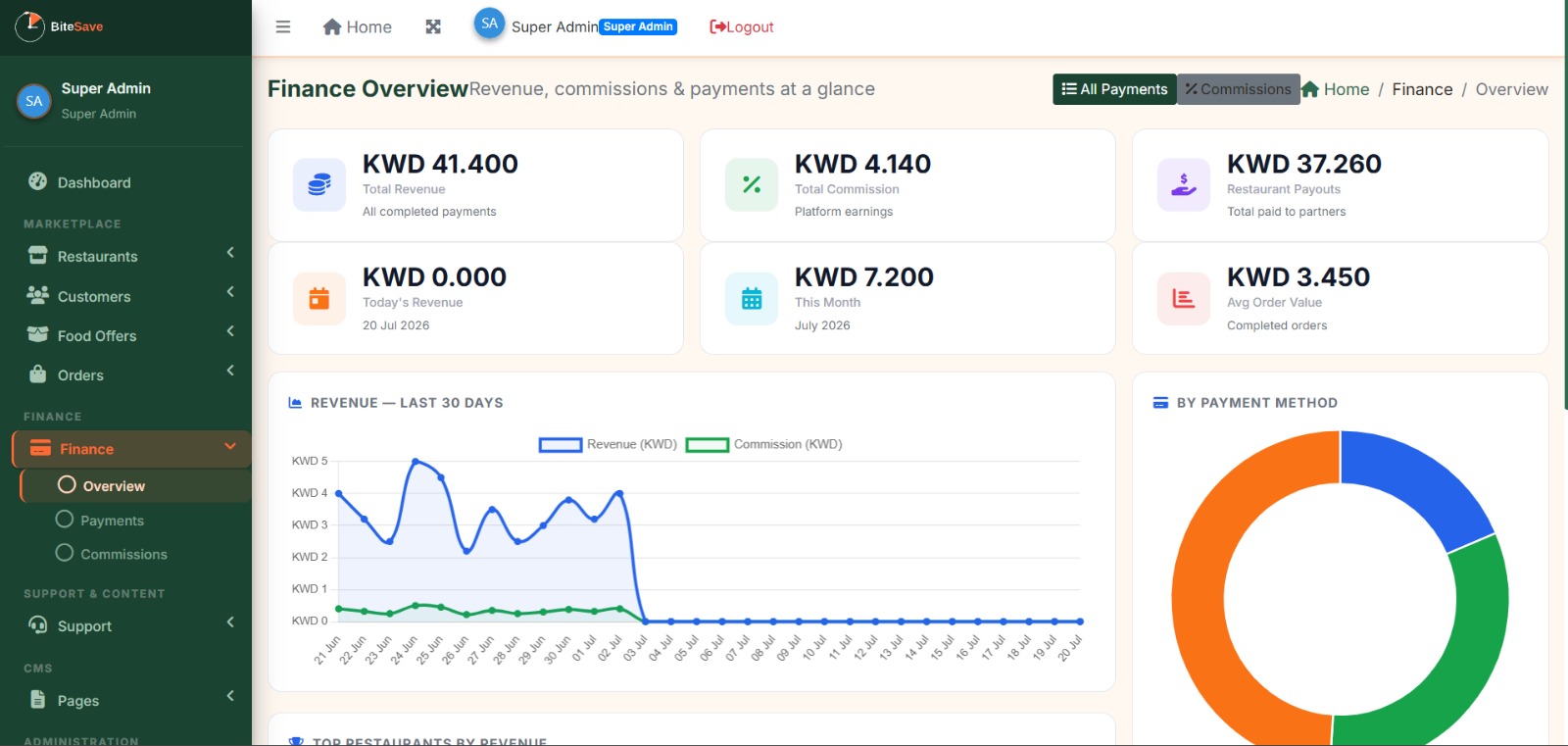
Task: Click the blue donut chart segment
Action: click(1421, 482)
